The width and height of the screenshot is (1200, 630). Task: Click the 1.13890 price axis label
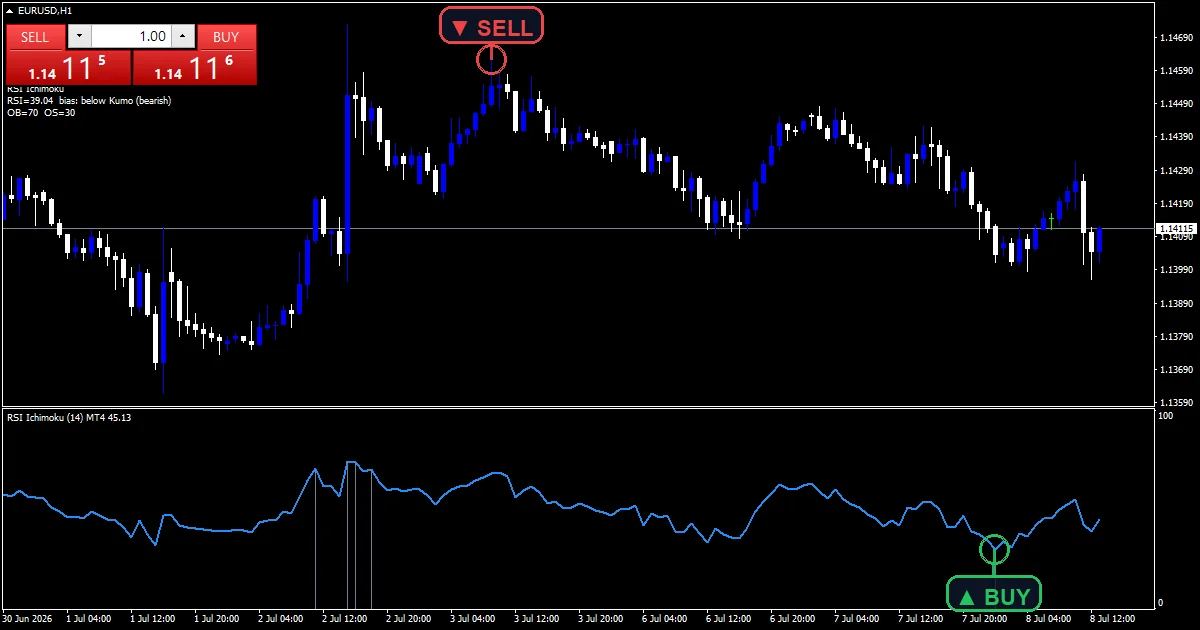click(x=1176, y=303)
